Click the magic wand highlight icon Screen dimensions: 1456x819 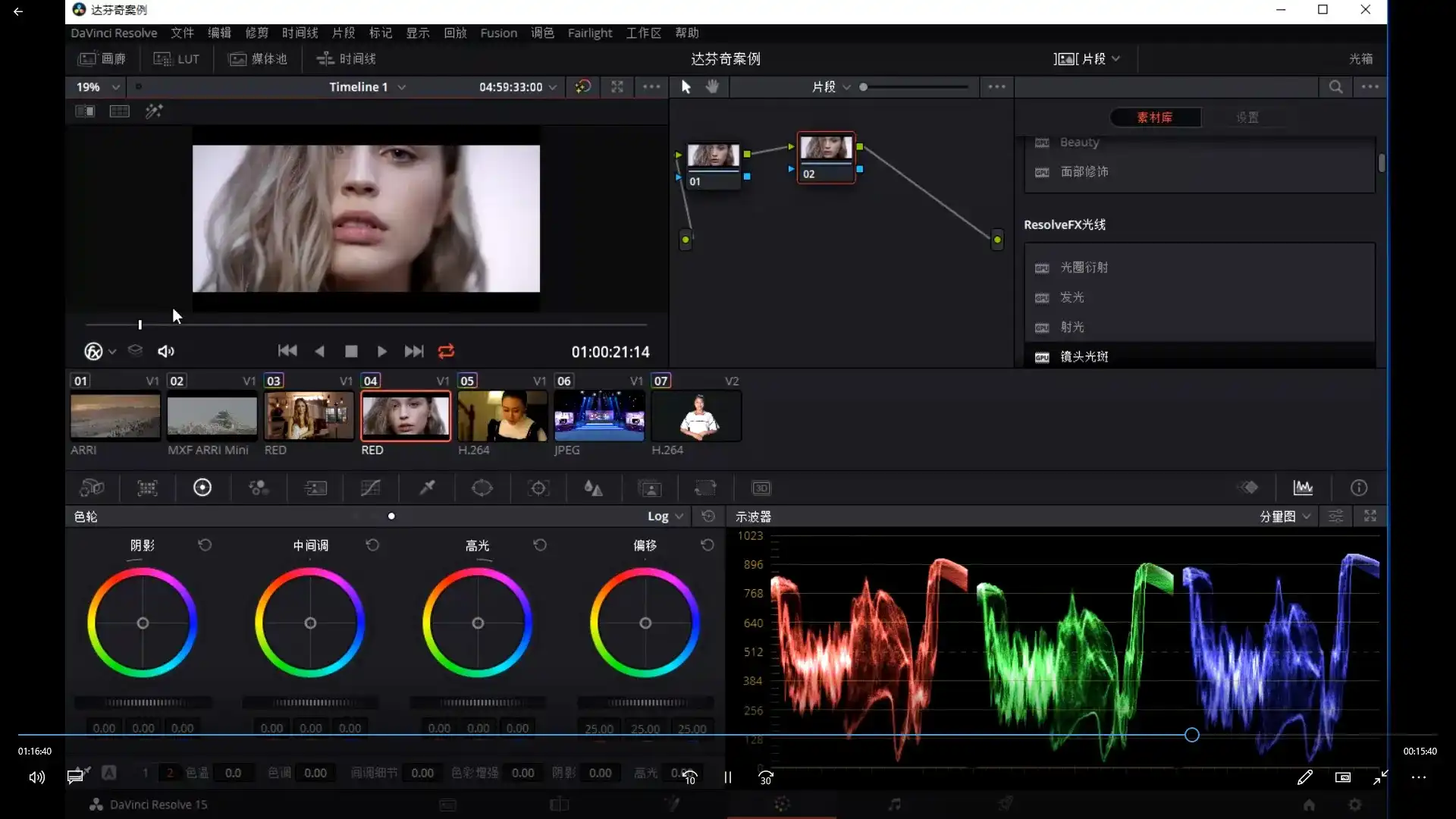point(154,111)
